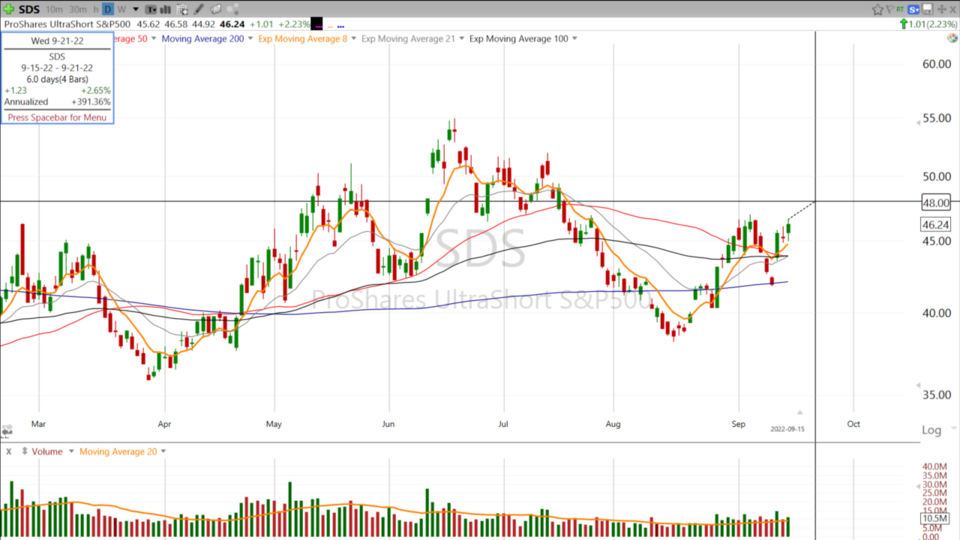This screenshot has width=960, height=540.
Task: Click the Log scale toggle label
Action: coord(931,430)
